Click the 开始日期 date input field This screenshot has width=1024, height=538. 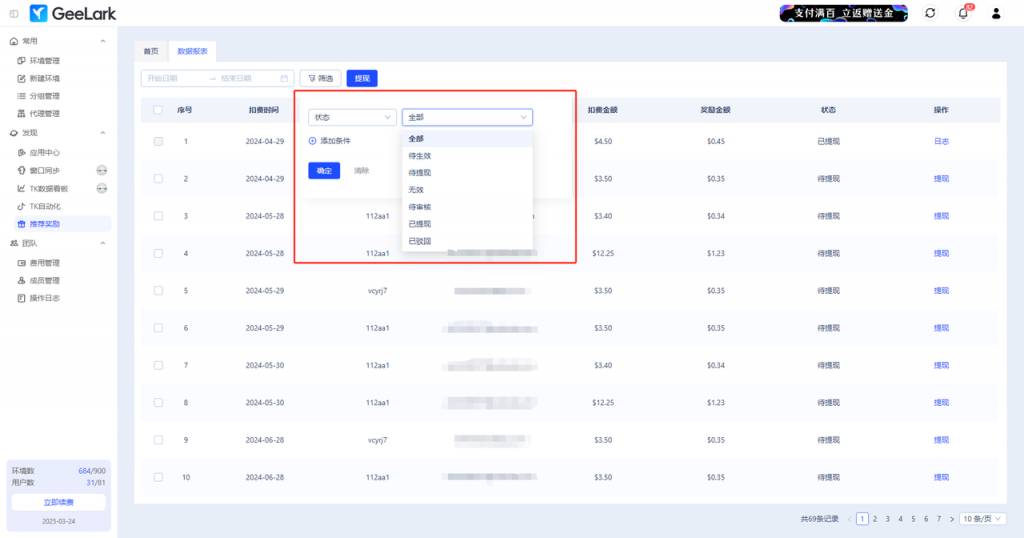coord(175,78)
